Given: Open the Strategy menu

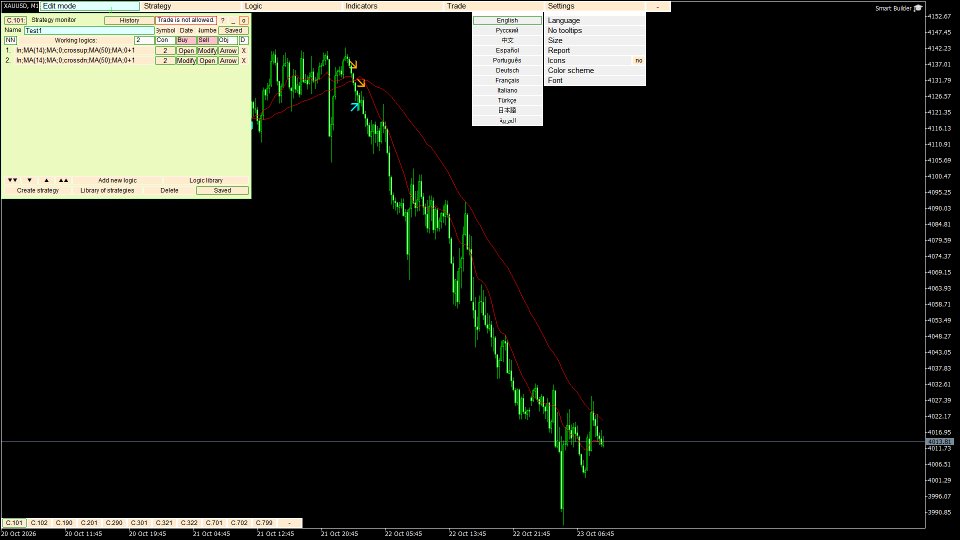Looking at the screenshot, I should [x=191, y=6].
